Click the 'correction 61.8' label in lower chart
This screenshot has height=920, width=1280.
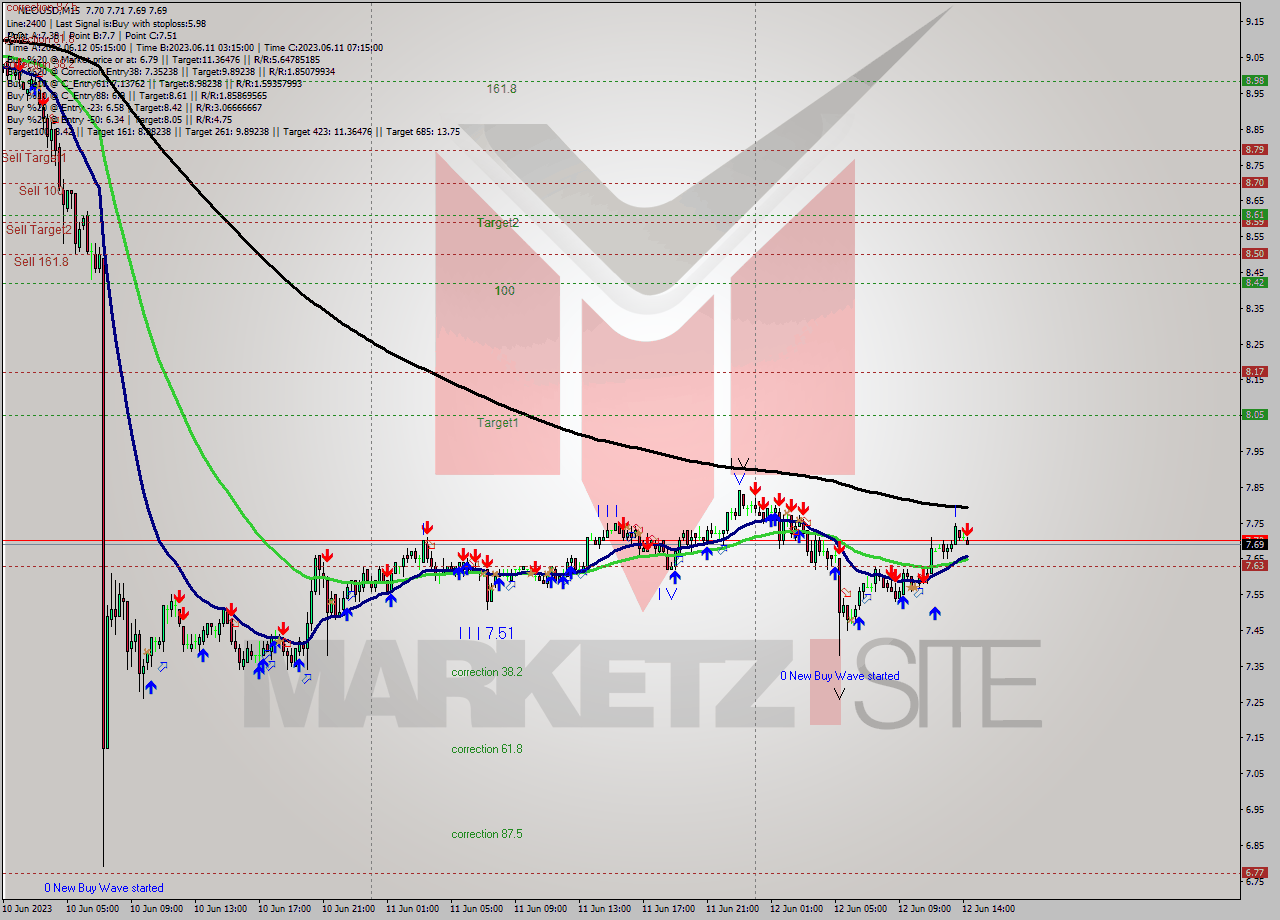(x=487, y=749)
